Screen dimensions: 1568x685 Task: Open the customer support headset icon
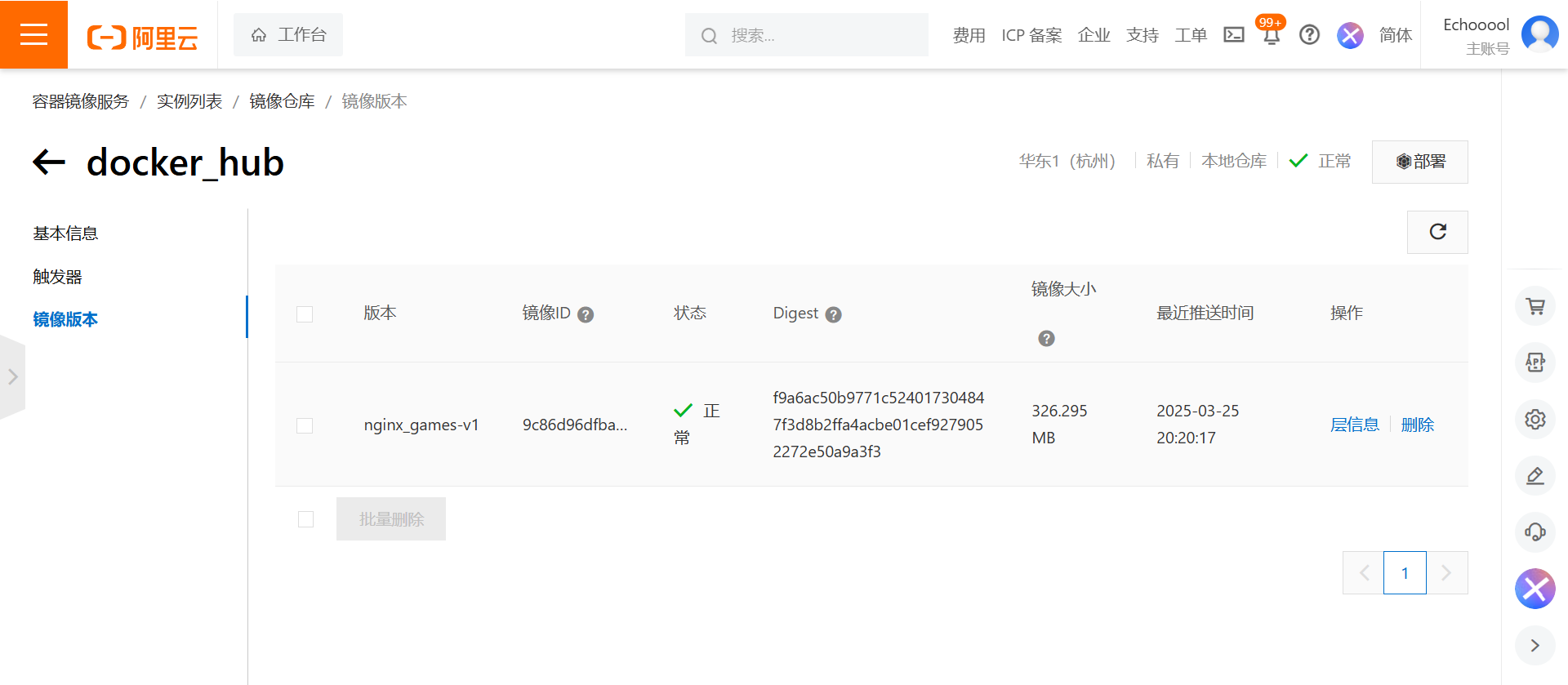click(x=1535, y=532)
